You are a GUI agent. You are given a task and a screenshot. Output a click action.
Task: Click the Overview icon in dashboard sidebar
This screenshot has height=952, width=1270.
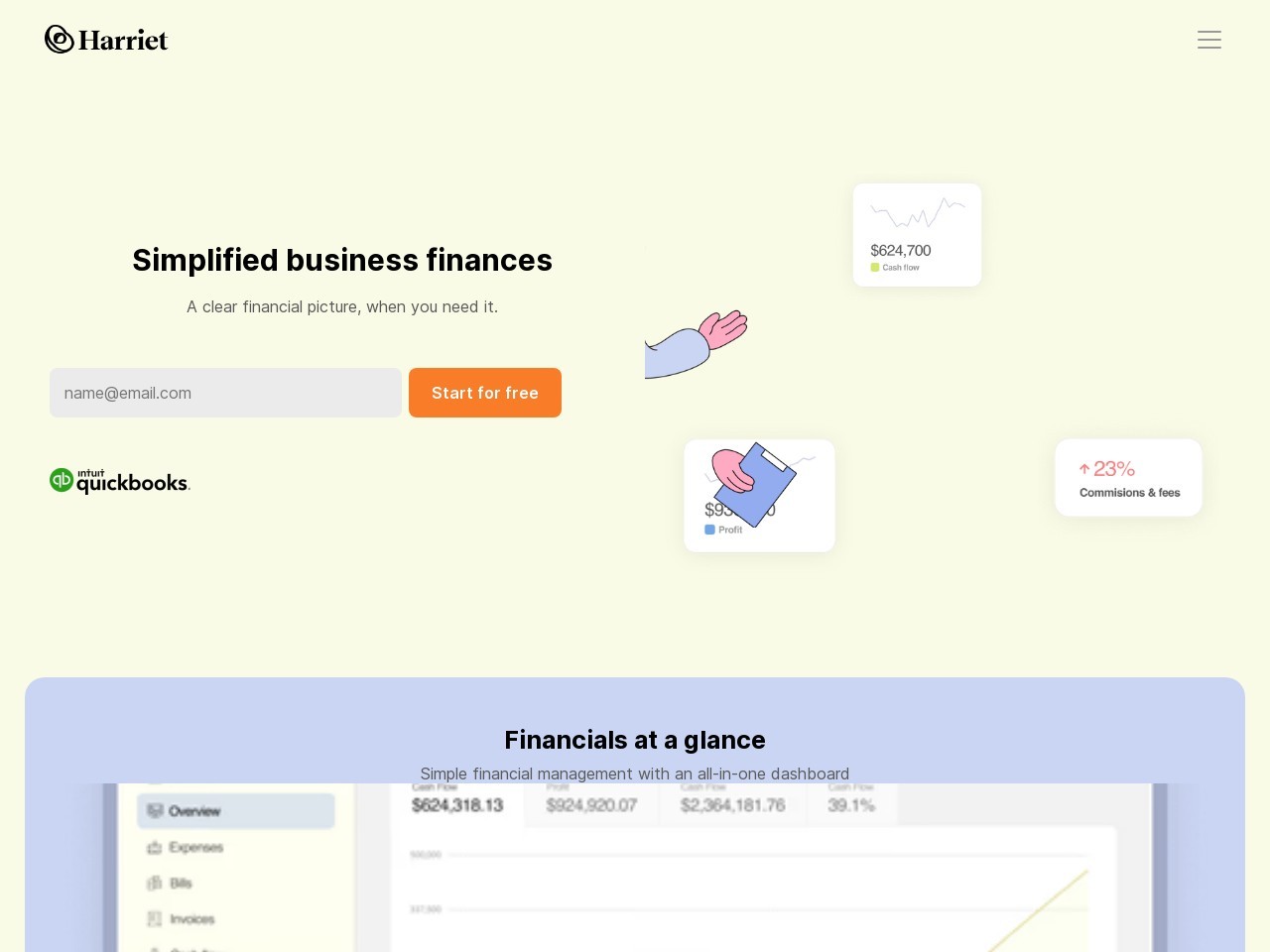pos(155,811)
